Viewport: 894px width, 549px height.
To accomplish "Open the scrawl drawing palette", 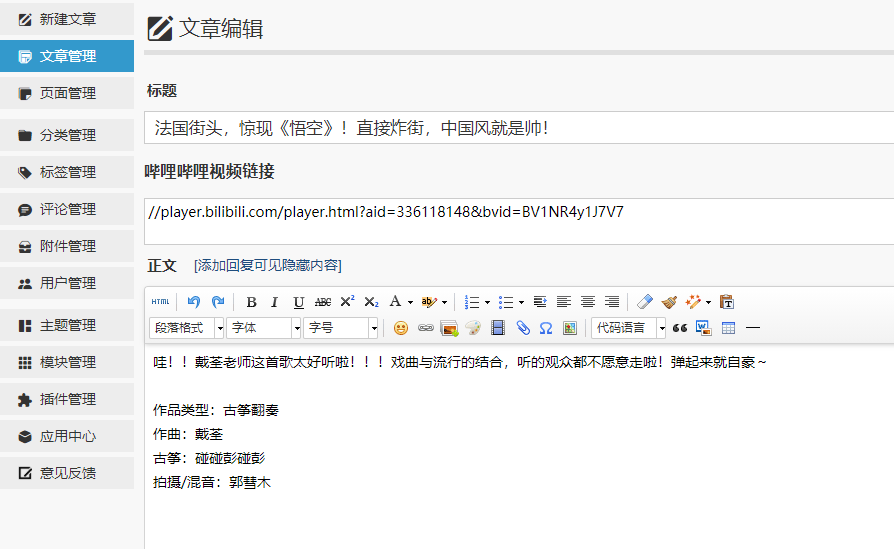I will coord(473,328).
